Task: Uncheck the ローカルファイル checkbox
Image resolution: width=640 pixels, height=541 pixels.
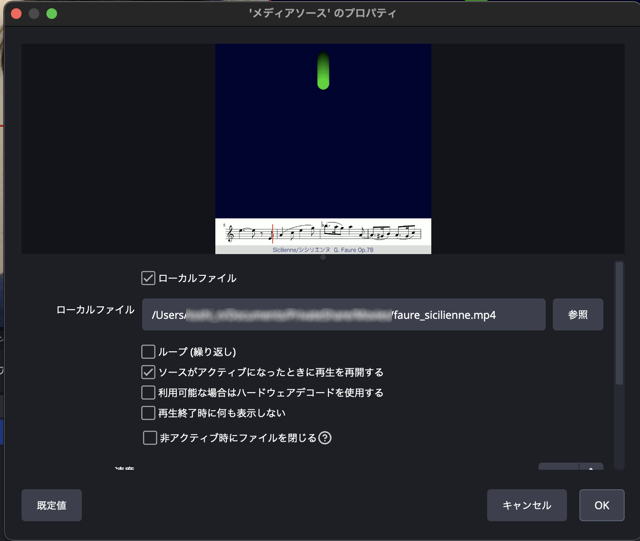Action: 149,278
